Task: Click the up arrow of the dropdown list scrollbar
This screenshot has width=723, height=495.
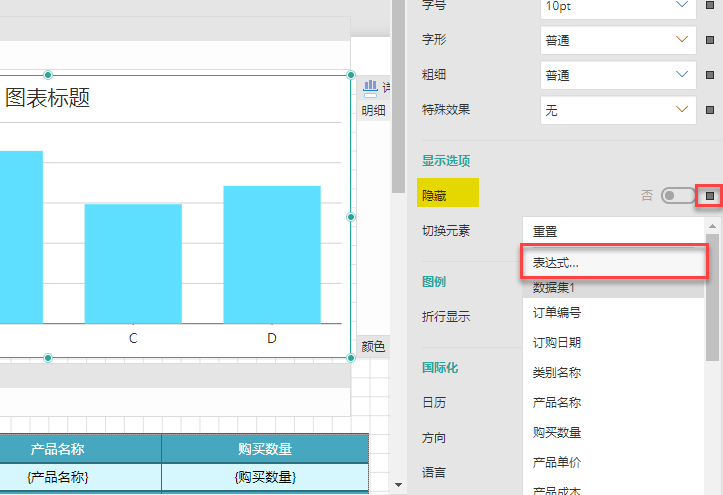Action: coord(713,227)
